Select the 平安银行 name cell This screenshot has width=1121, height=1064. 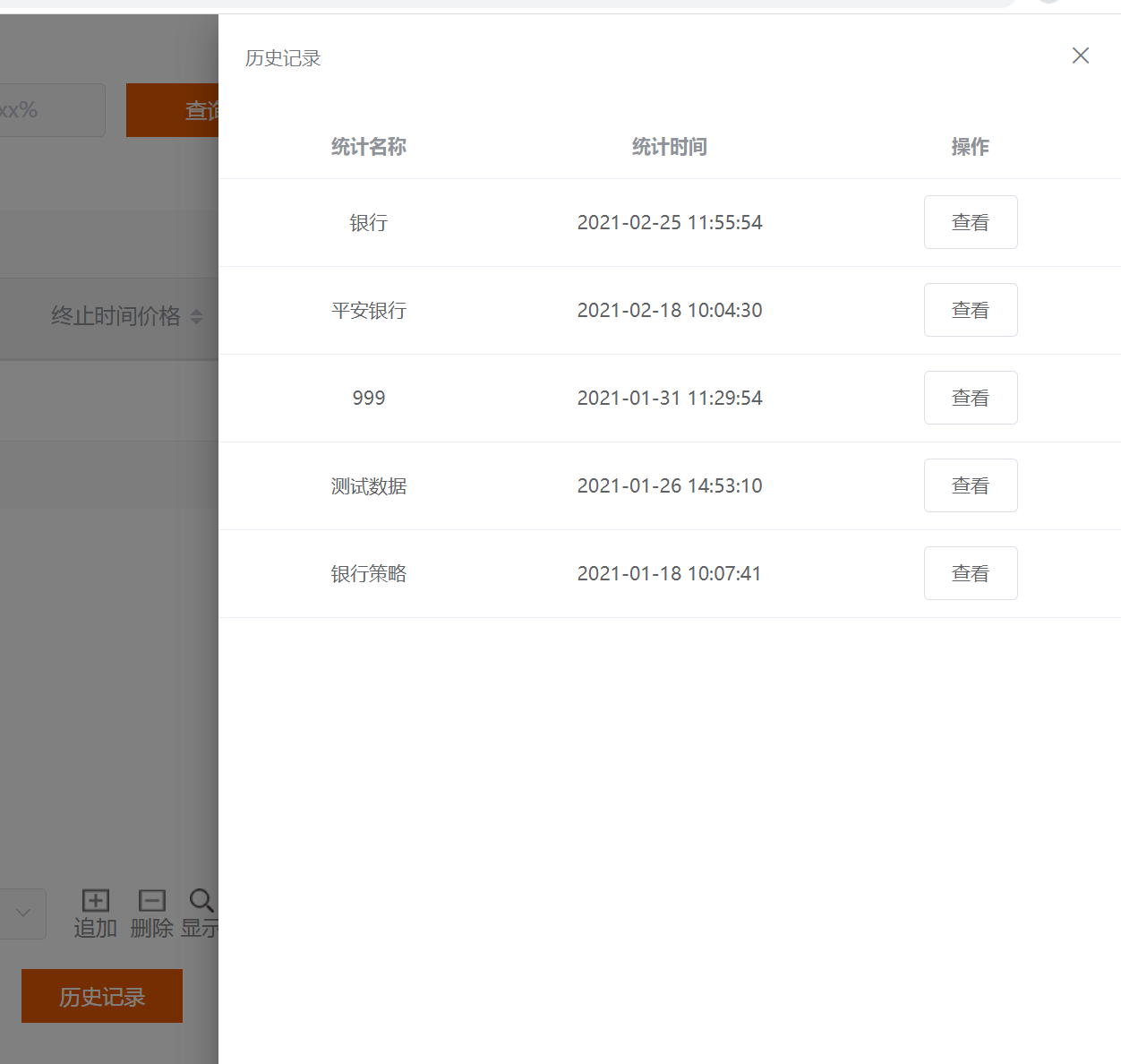pos(368,311)
